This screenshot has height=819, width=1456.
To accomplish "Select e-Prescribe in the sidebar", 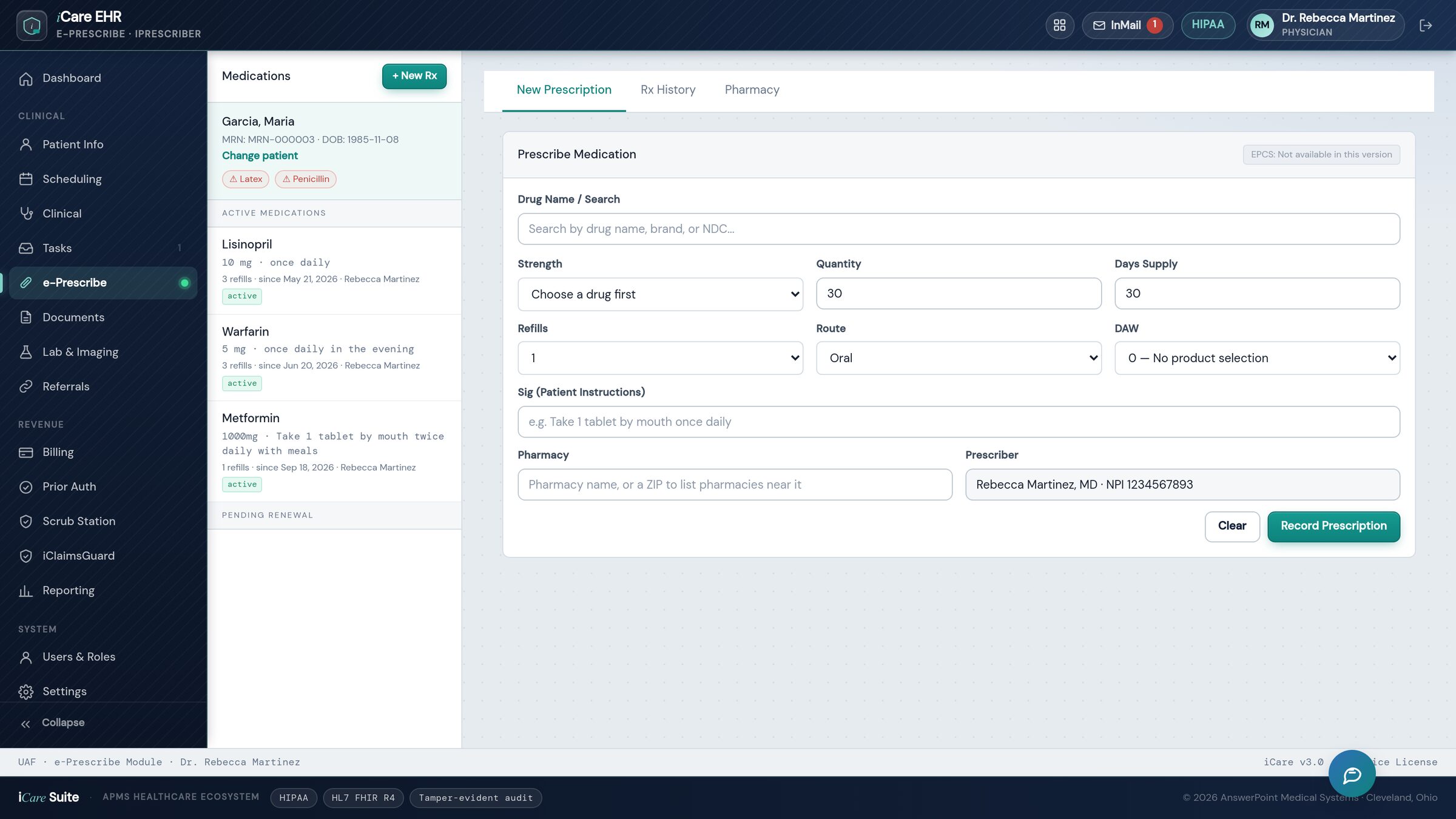I will coord(103,283).
